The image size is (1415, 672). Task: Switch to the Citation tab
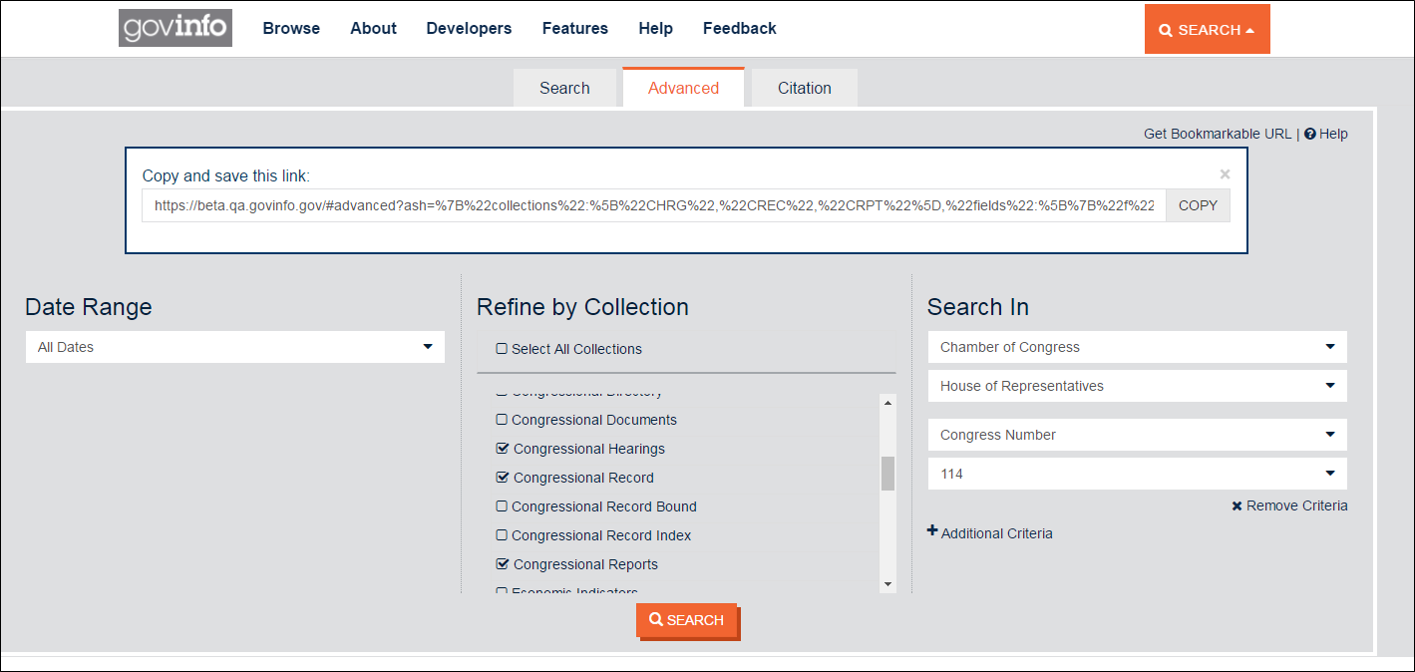coord(804,88)
